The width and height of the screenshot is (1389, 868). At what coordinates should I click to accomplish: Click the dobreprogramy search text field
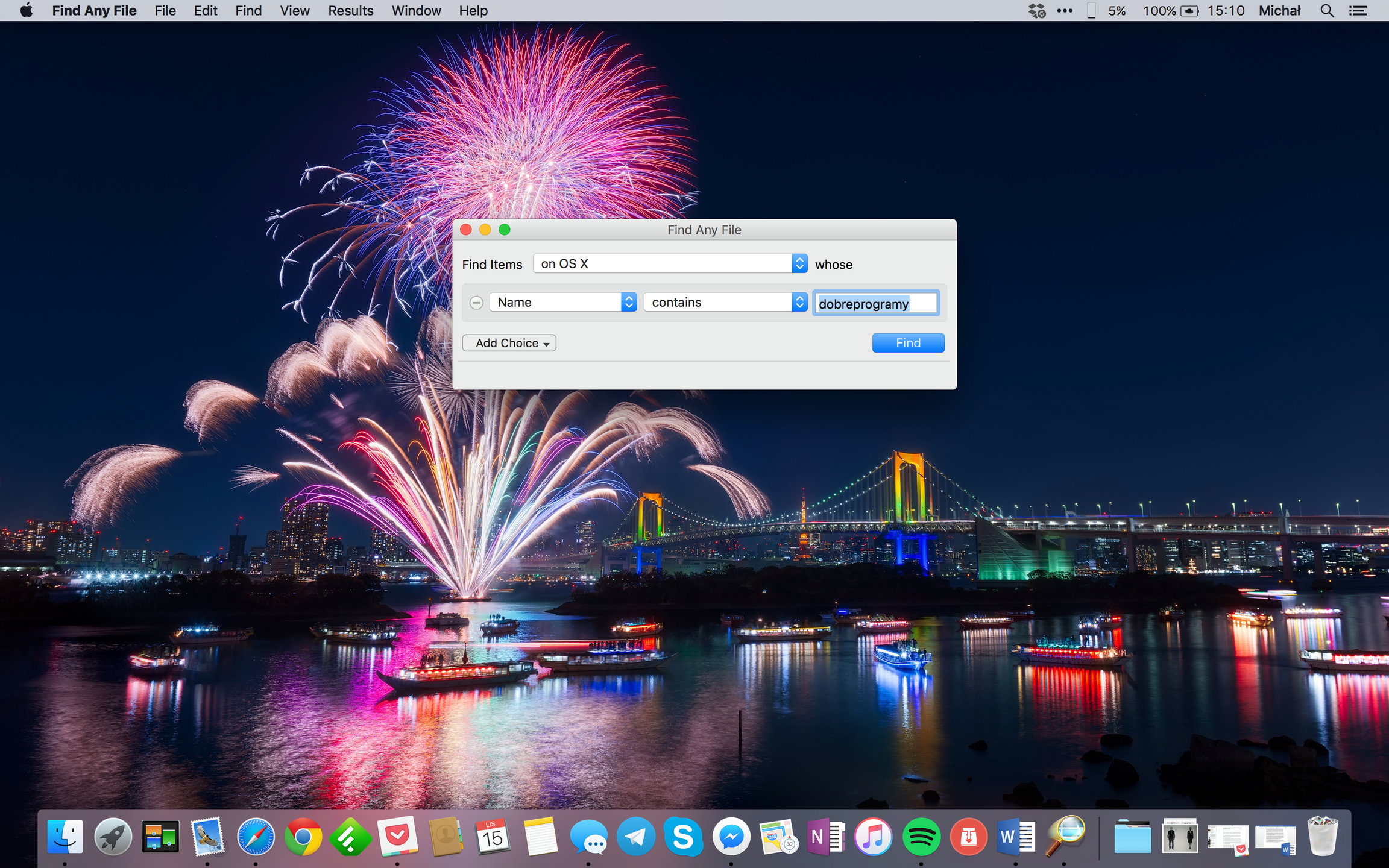pyautogui.click(x=875, y=303)
